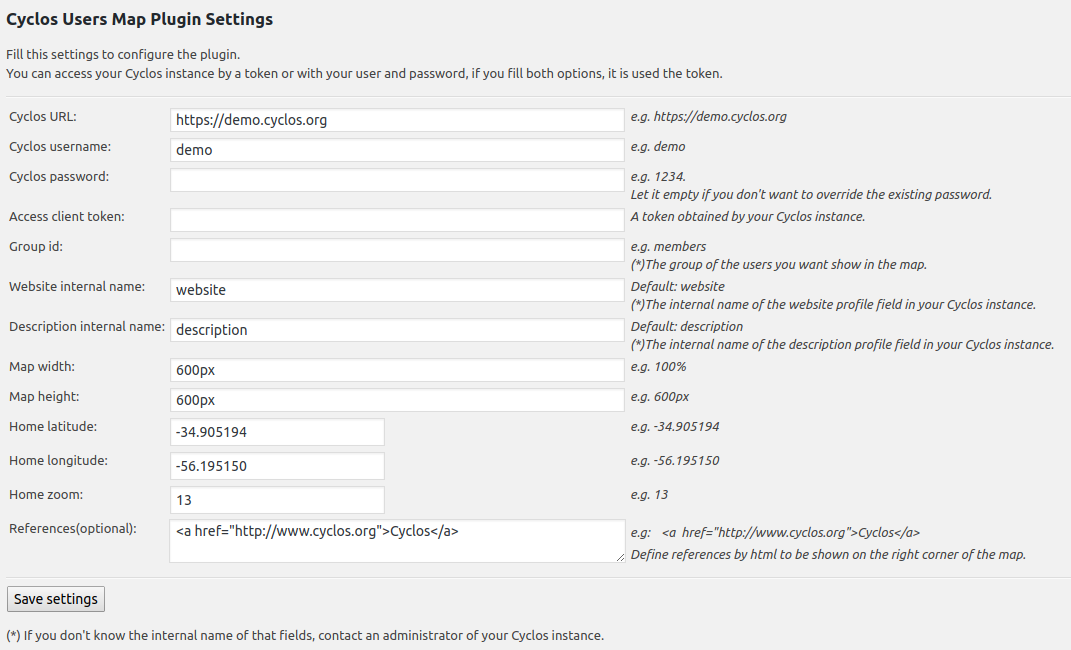1071x650 pixels.
Task: Grab the References textarea resize handle
Action: point(620,557)
